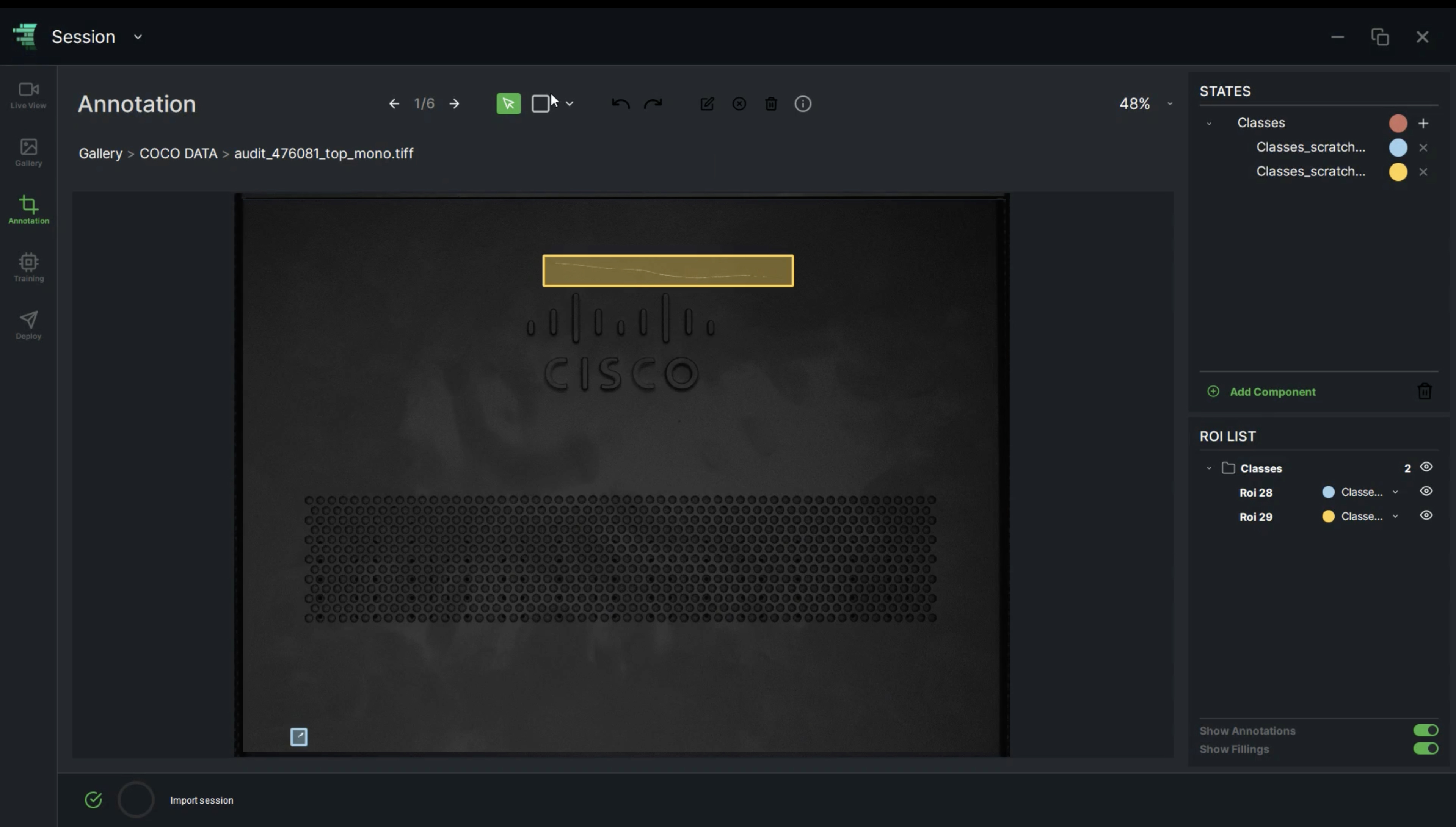Screen dimensions: 1456x827
Task: Add a new class with plus icon
Action: pyautogui.click(x=1423, y=123)
